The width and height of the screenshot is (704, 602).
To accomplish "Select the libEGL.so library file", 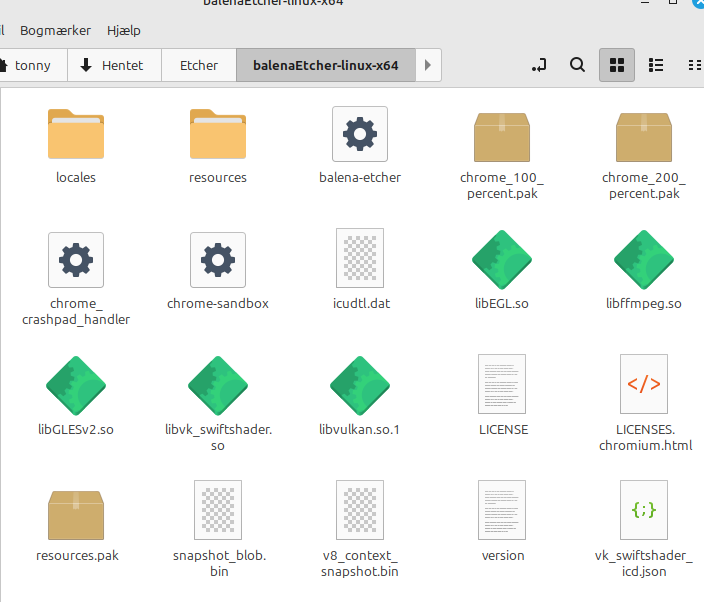I will (x=502, y=260).
